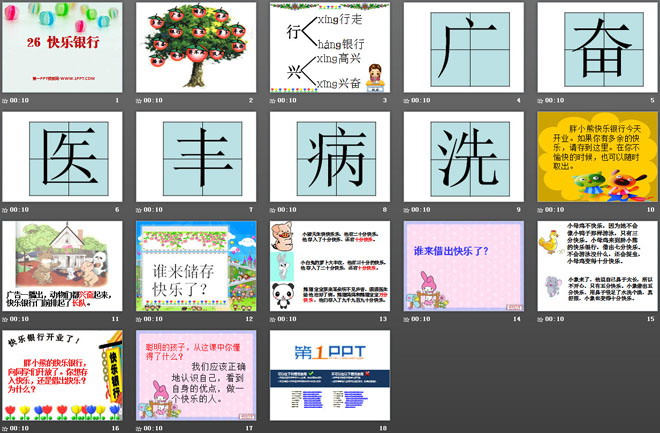660x433 pixels.
Task: Select the slide showing character 病
Action: pyautogui.click(x=330, y=156)
